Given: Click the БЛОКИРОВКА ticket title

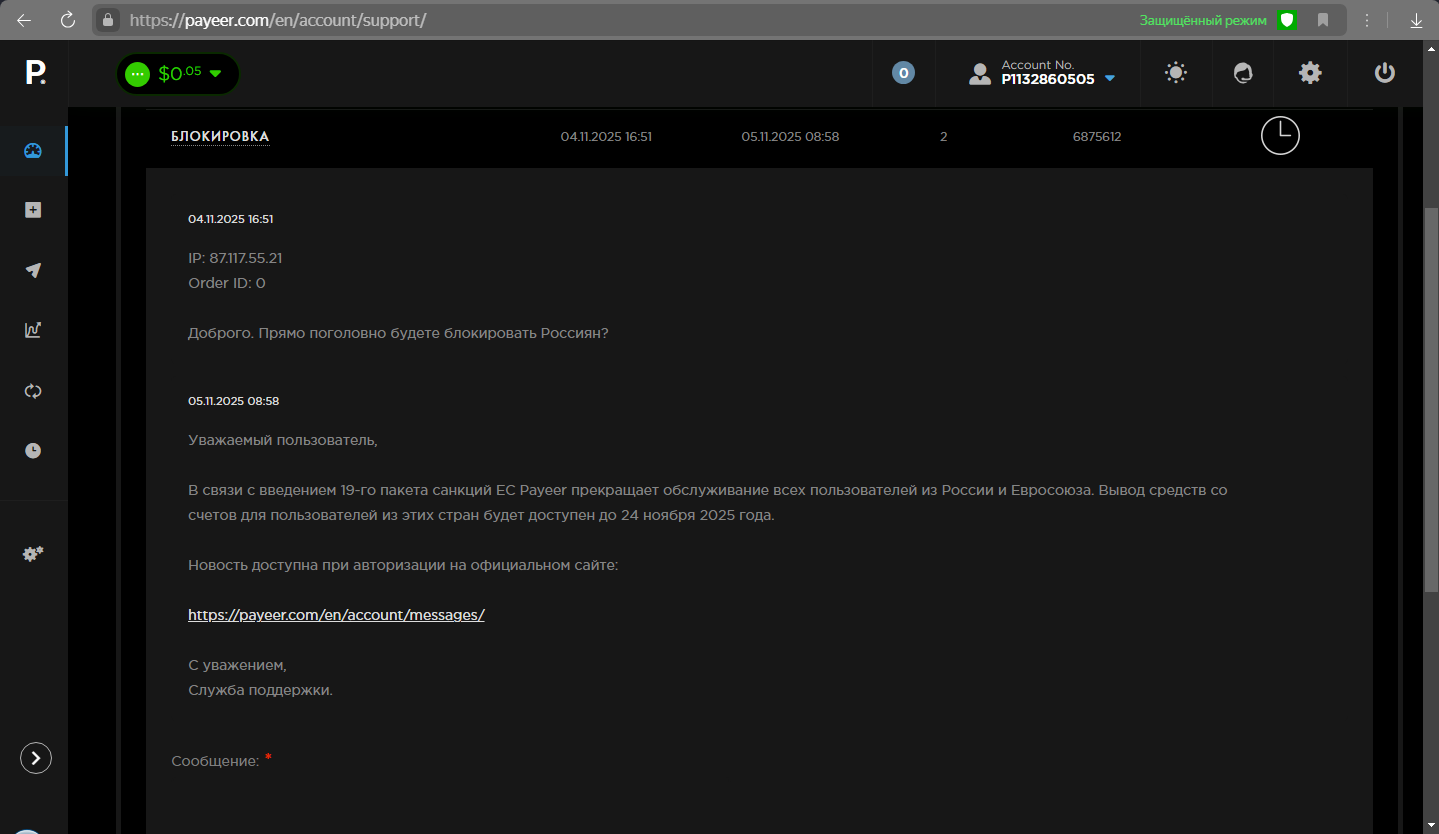Looking at the screenshot, I should point(220,137).
